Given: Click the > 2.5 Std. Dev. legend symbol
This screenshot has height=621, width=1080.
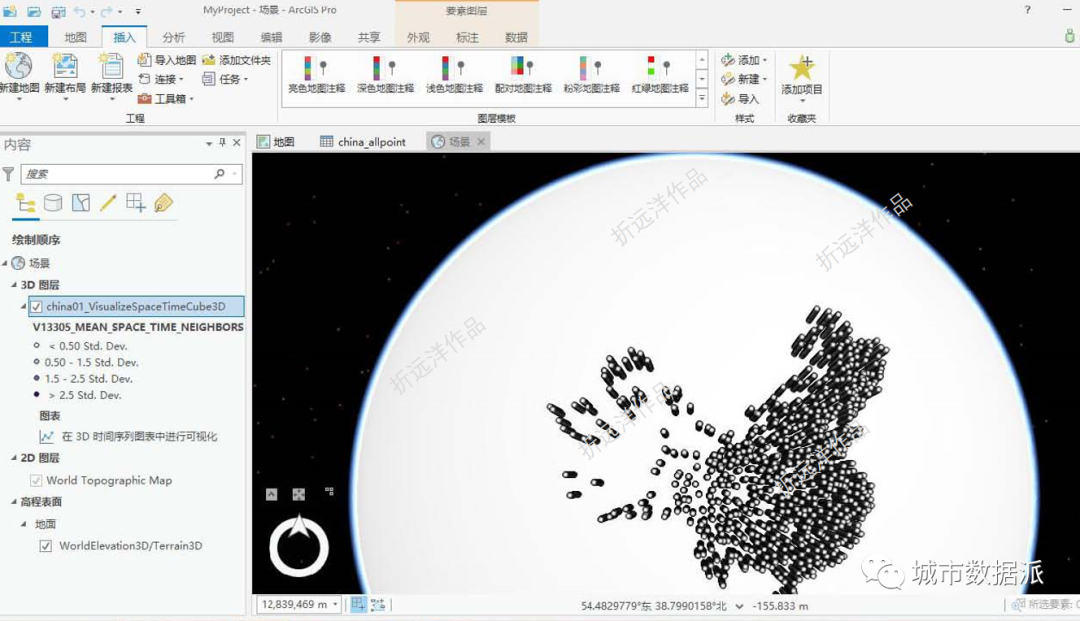Looking at the screenshot, I should pyautogui.click(x=37, y=394).
